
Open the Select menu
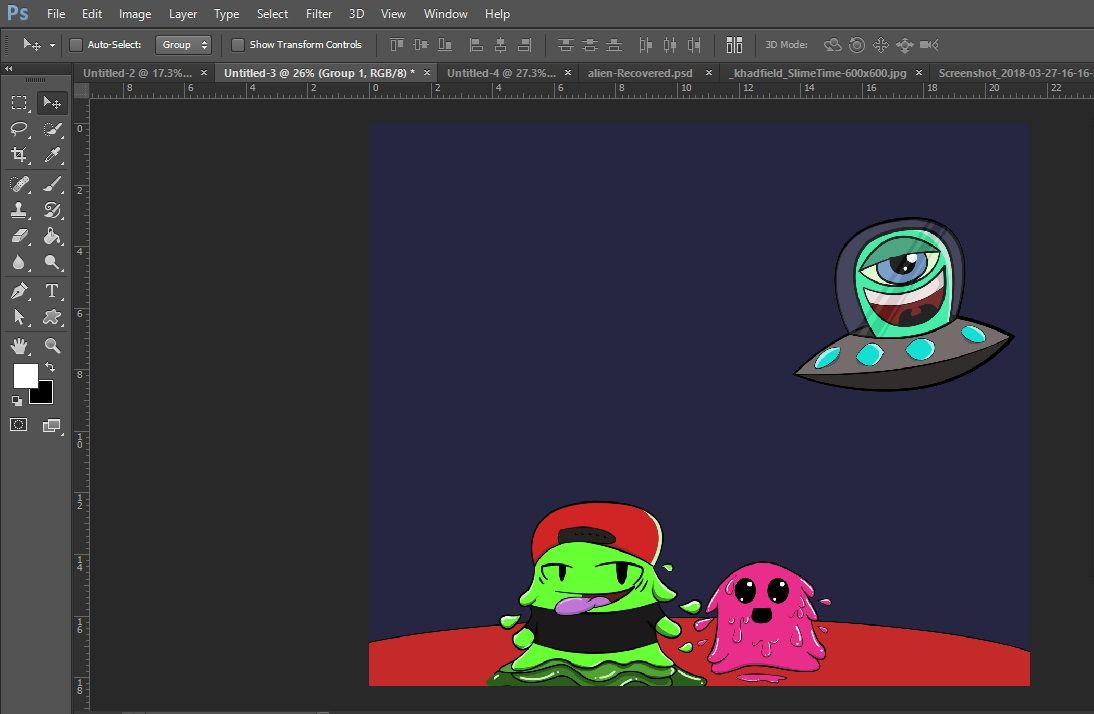272,14
